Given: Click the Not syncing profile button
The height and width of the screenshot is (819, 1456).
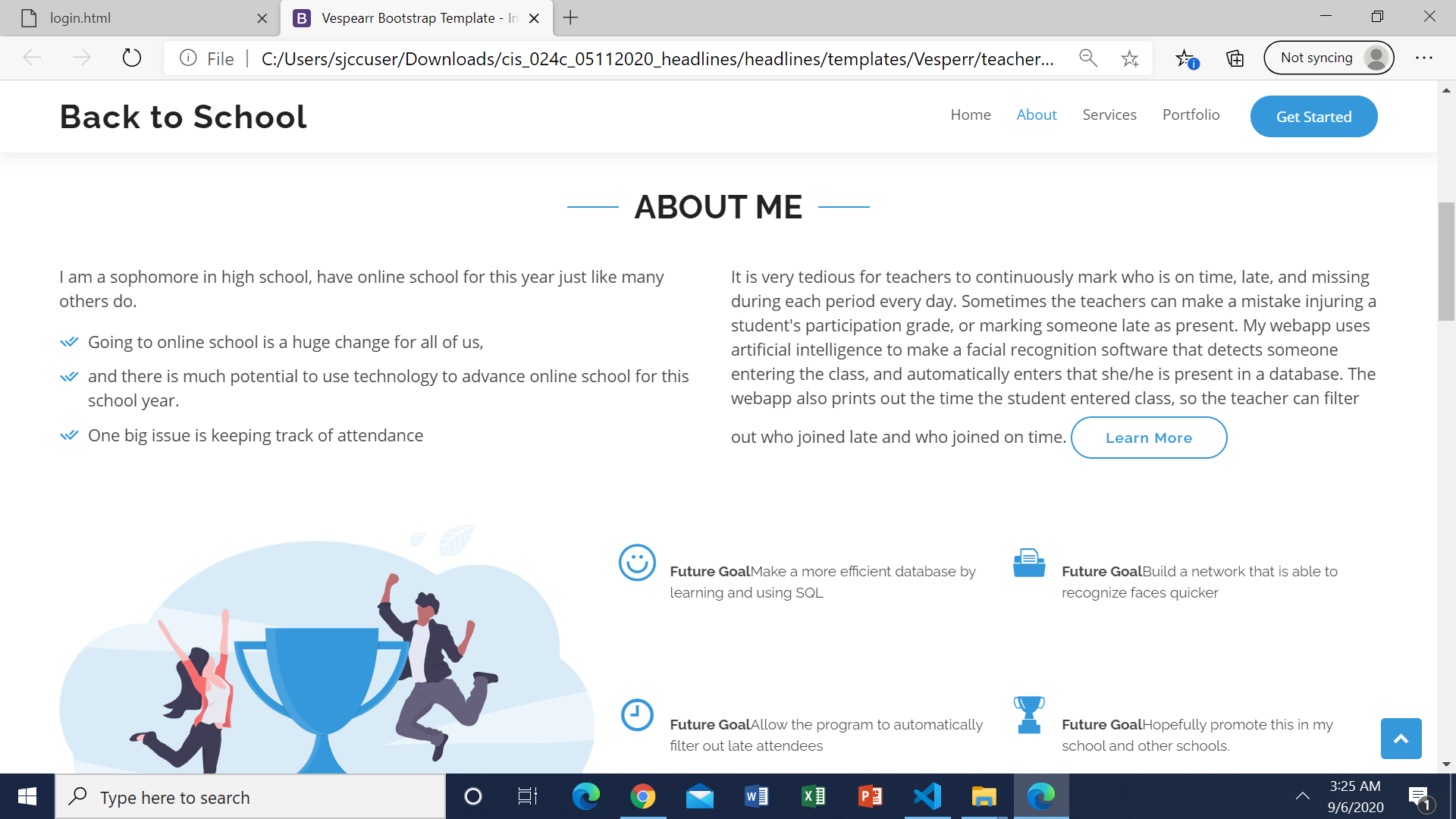Looking at the screenshot, I should tap(1329, 58).
